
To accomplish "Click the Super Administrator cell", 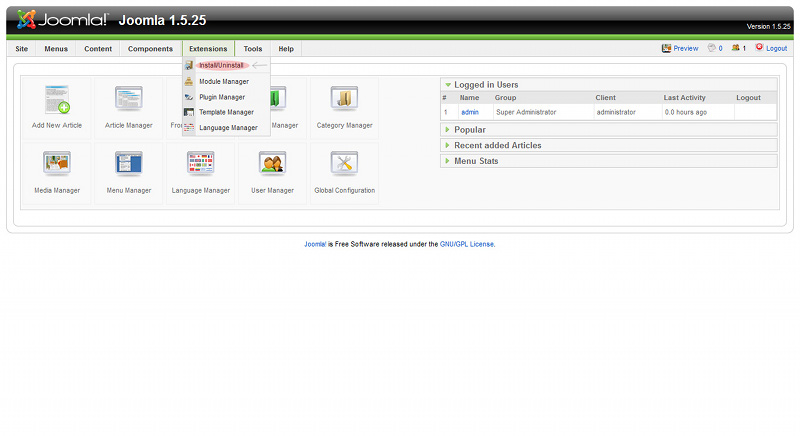I will point(526,112).
